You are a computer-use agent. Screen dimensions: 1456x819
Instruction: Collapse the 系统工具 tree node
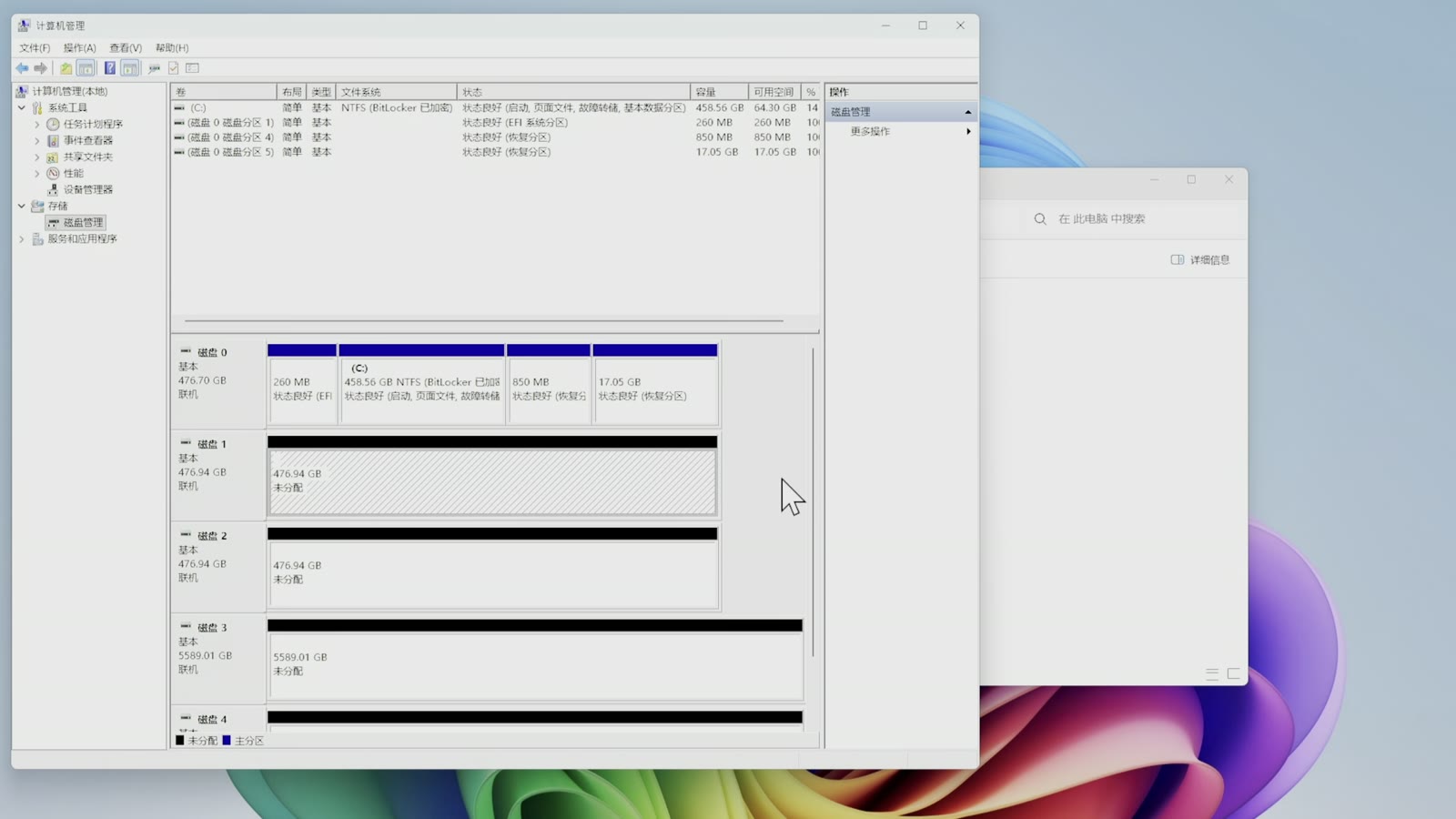[x=22, y=107]
